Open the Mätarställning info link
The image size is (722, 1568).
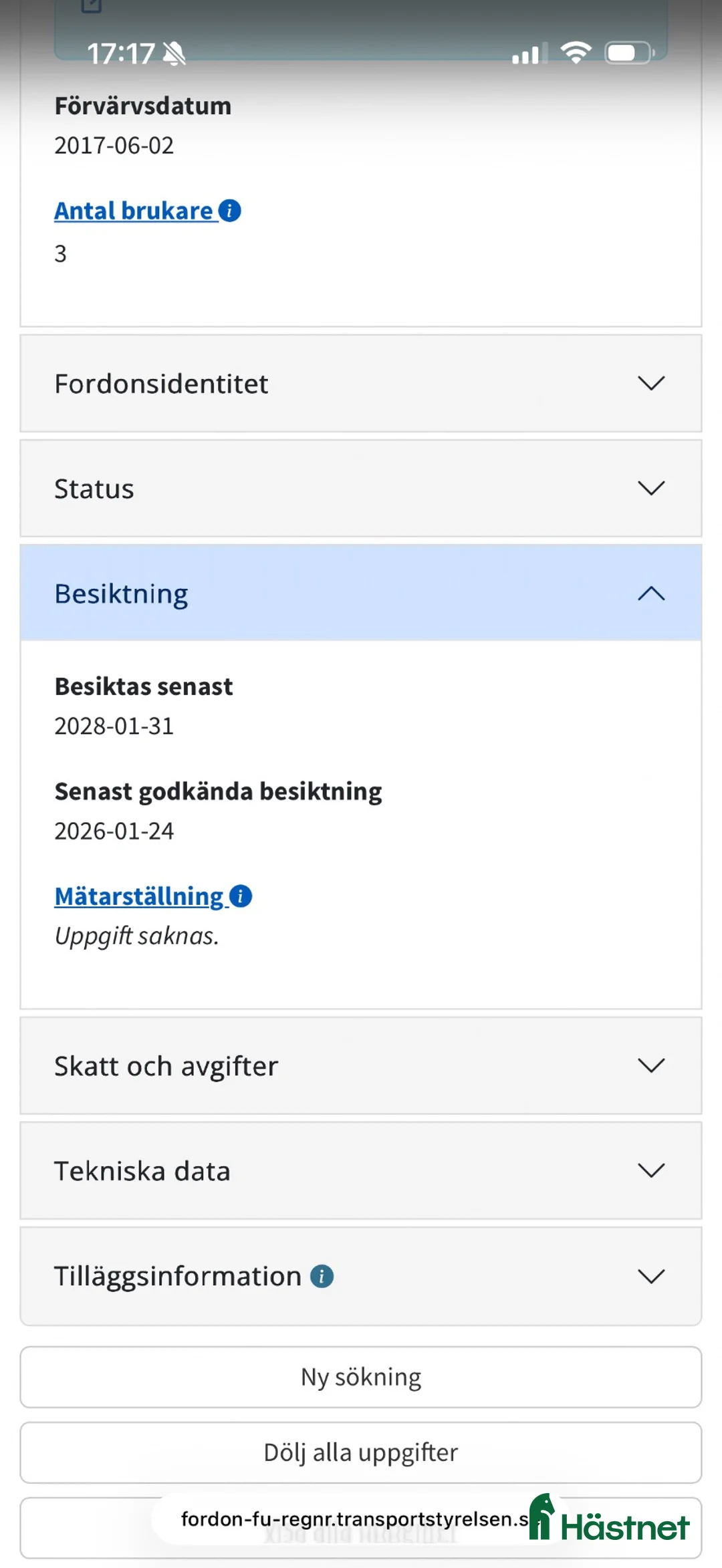(139, 896)
